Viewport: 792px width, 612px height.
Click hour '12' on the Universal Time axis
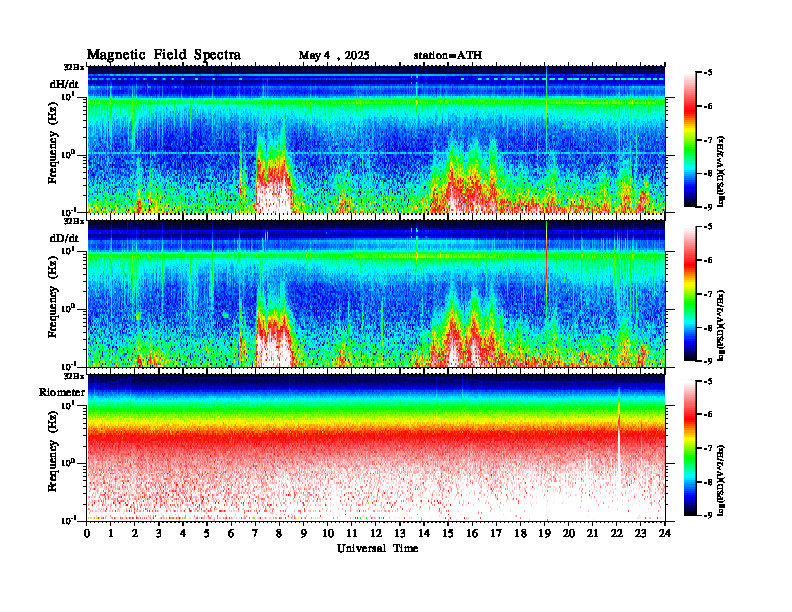point(376,534)
